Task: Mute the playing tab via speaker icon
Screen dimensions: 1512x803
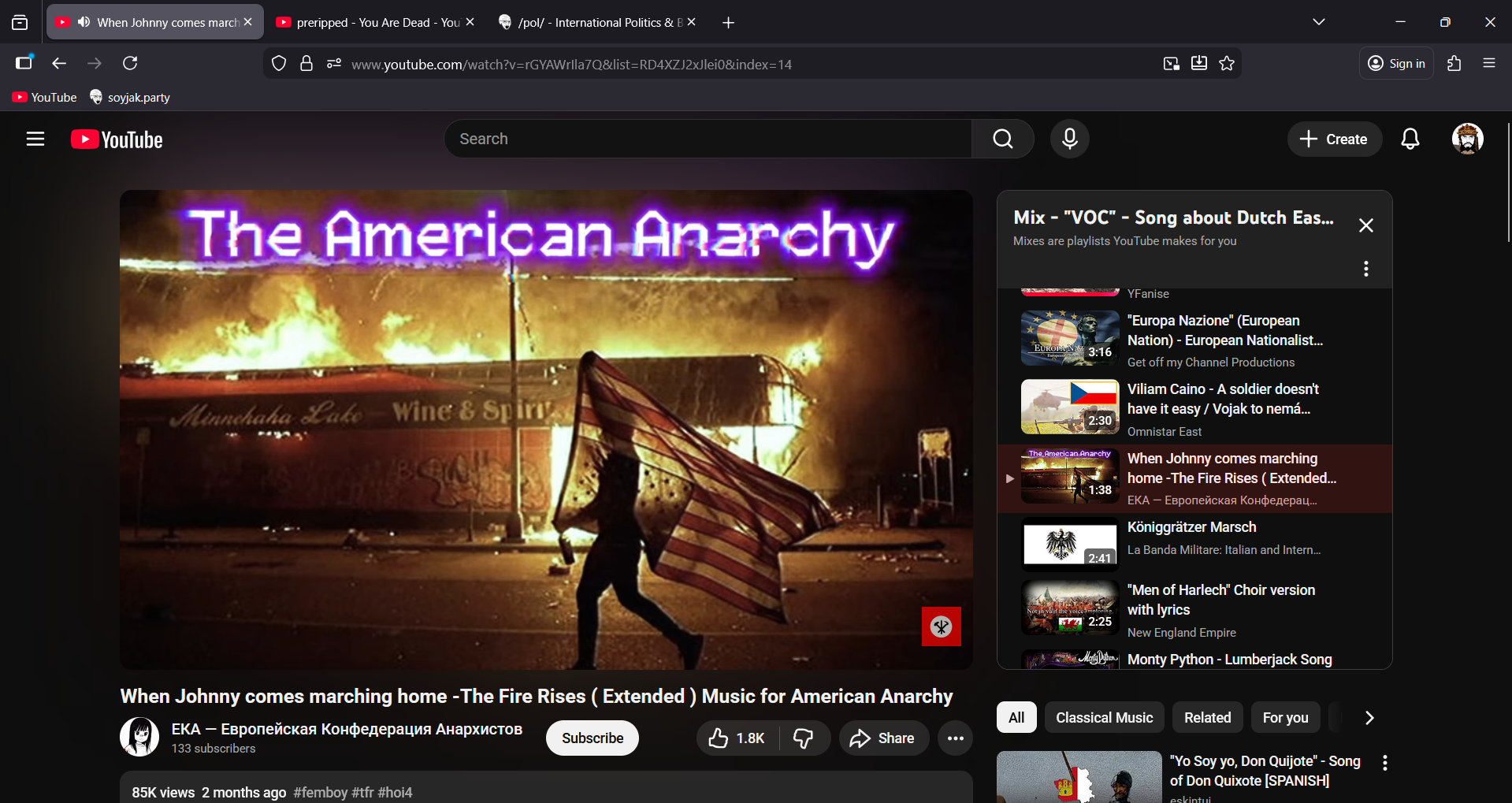Action: [84, 22]
